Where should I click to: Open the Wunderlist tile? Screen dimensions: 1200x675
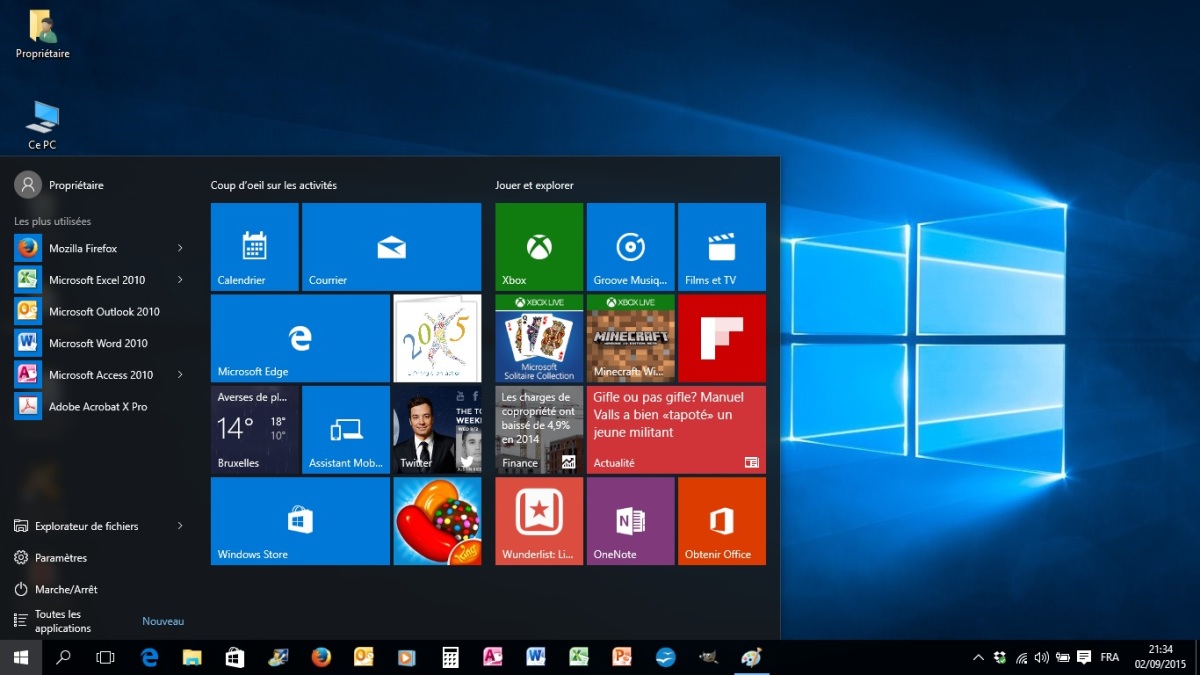pos(539,521)
